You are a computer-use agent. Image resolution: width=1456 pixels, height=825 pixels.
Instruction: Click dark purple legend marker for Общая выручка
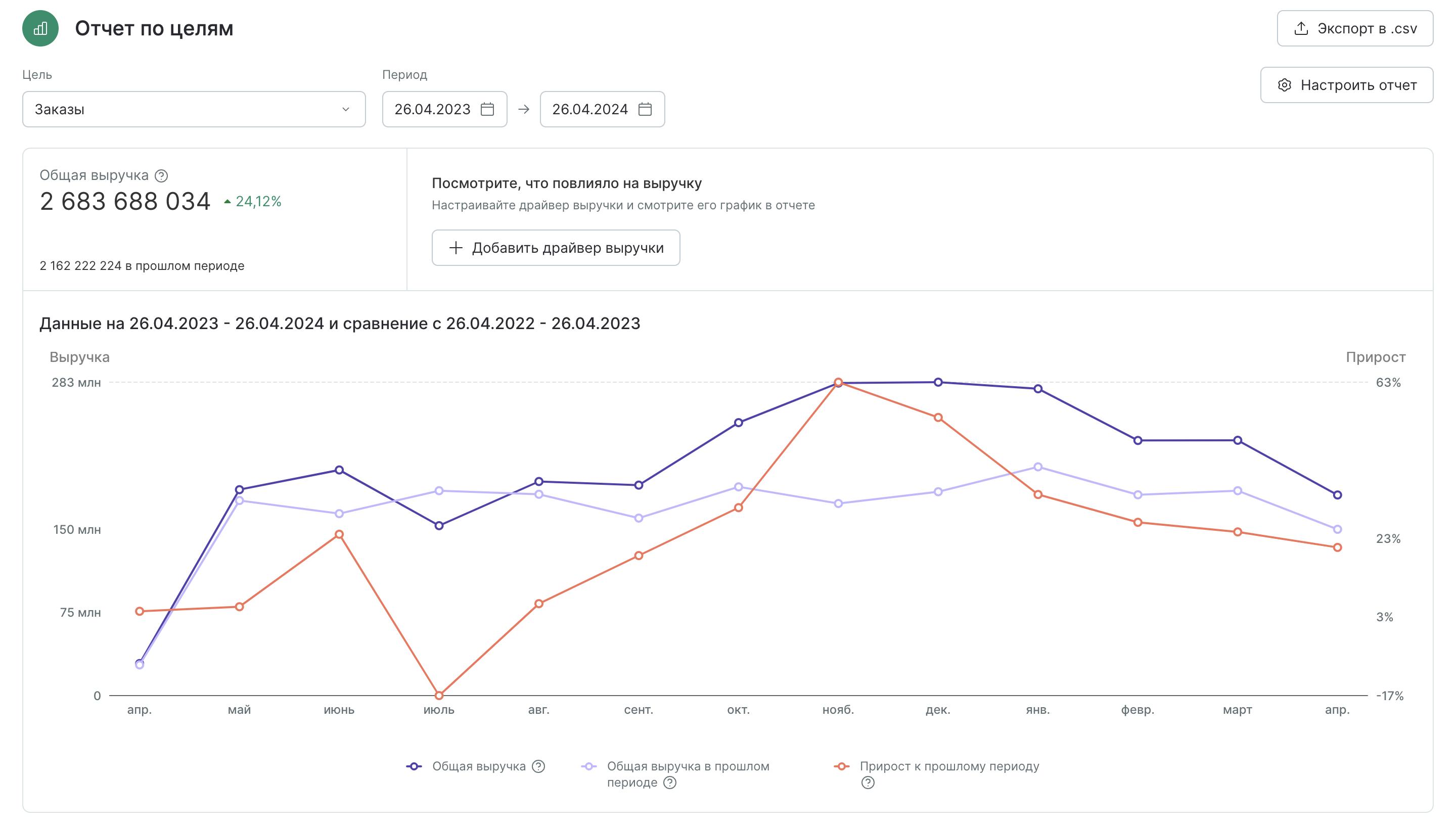point(414,766)
